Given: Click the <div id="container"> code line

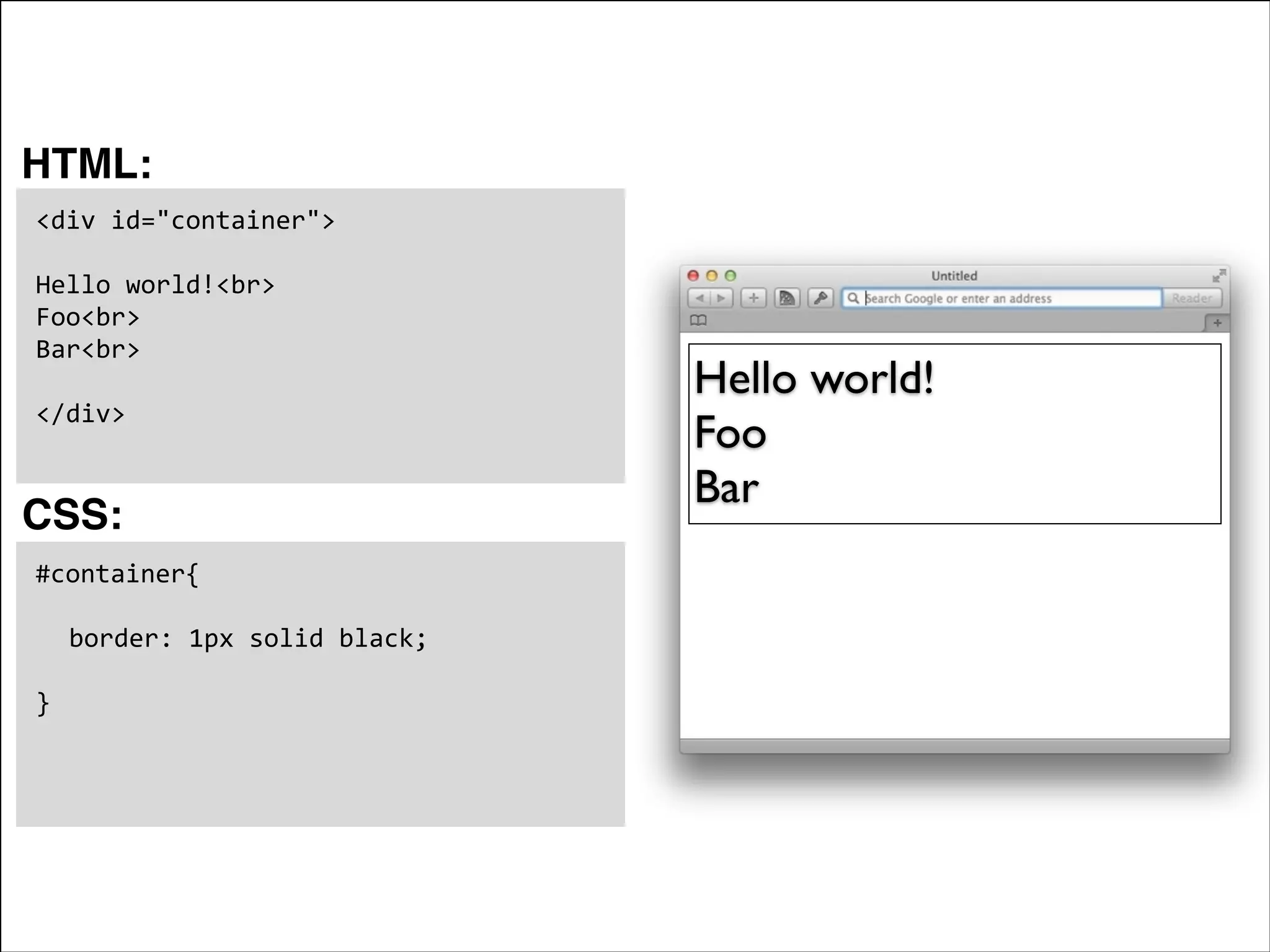Looking at the screenshot, I should 185,221.
